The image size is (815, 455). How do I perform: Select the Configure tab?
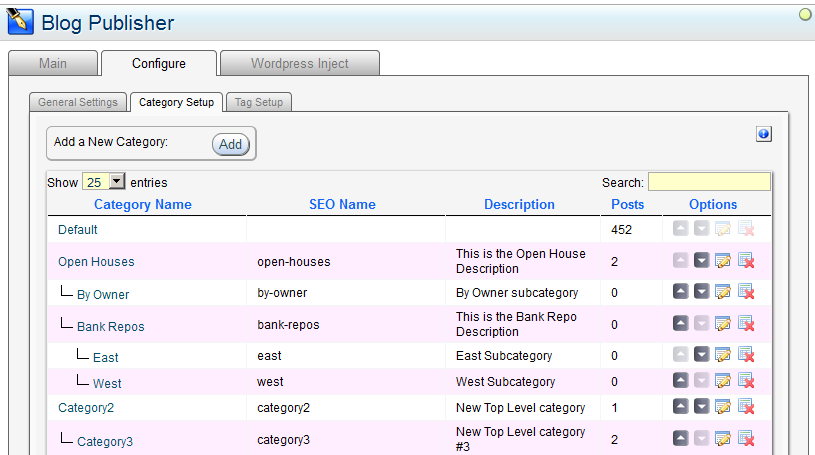coord(159,63)
